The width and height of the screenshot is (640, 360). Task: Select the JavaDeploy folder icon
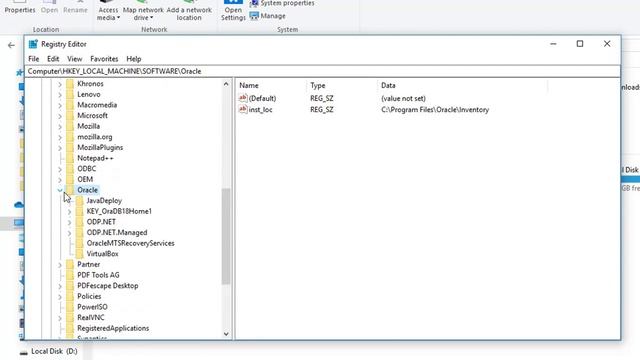(x=79, y=200)
